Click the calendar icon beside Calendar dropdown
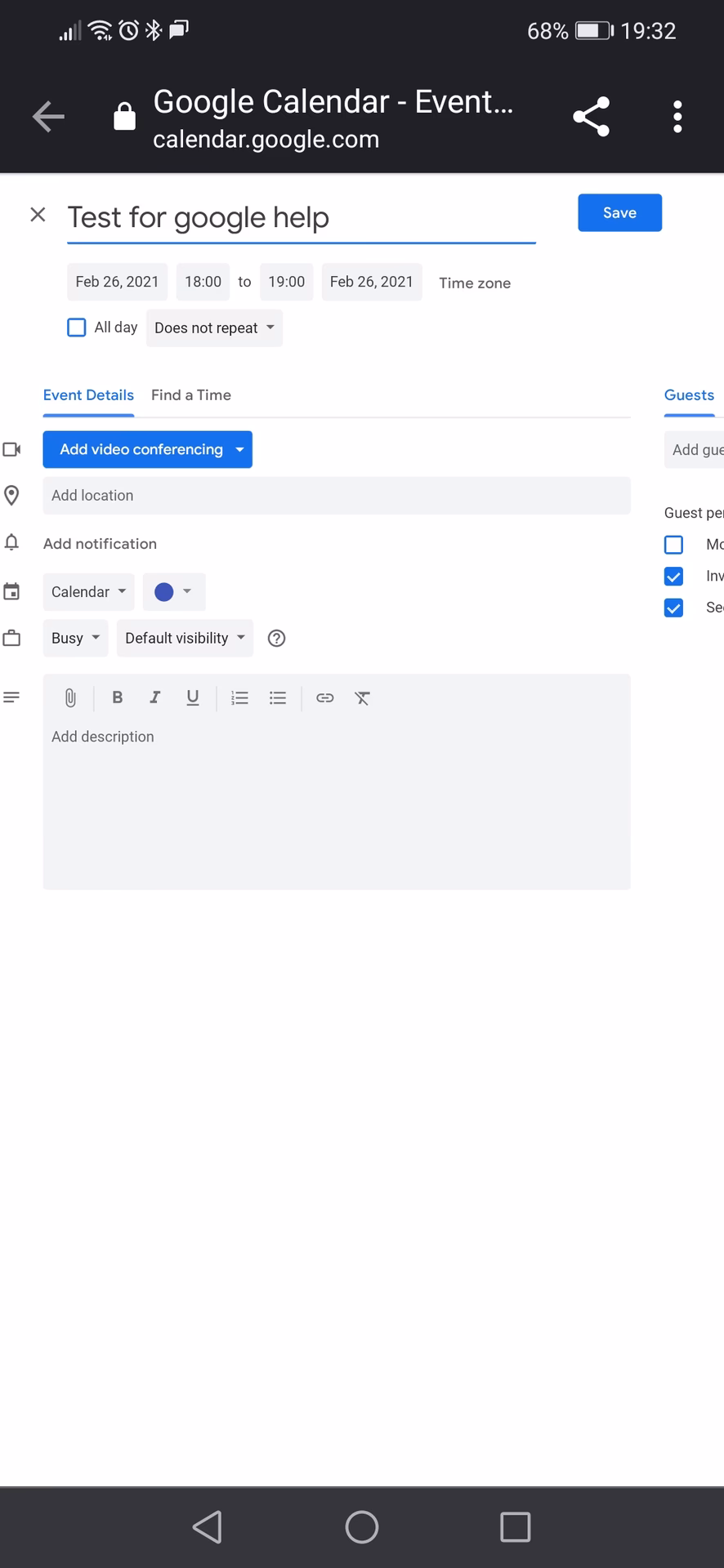724x1568 pixels. coord(11,591)
